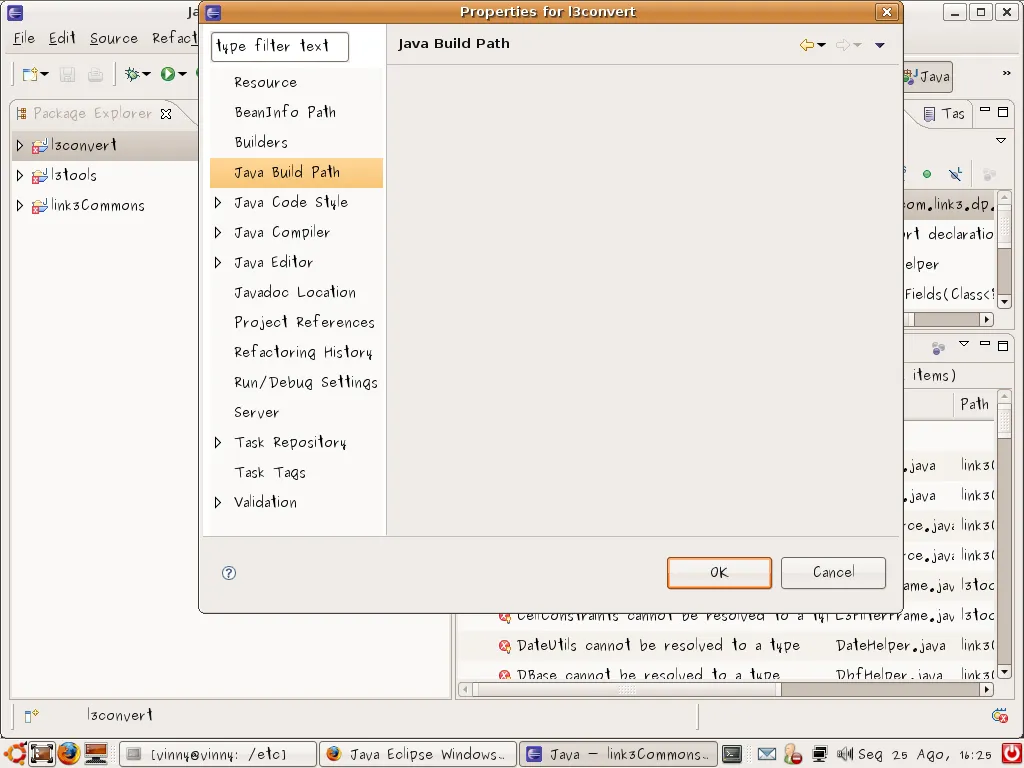1024x768 pixels.
Task: Expand Java Compiler category
Action: tap(218, 232)
